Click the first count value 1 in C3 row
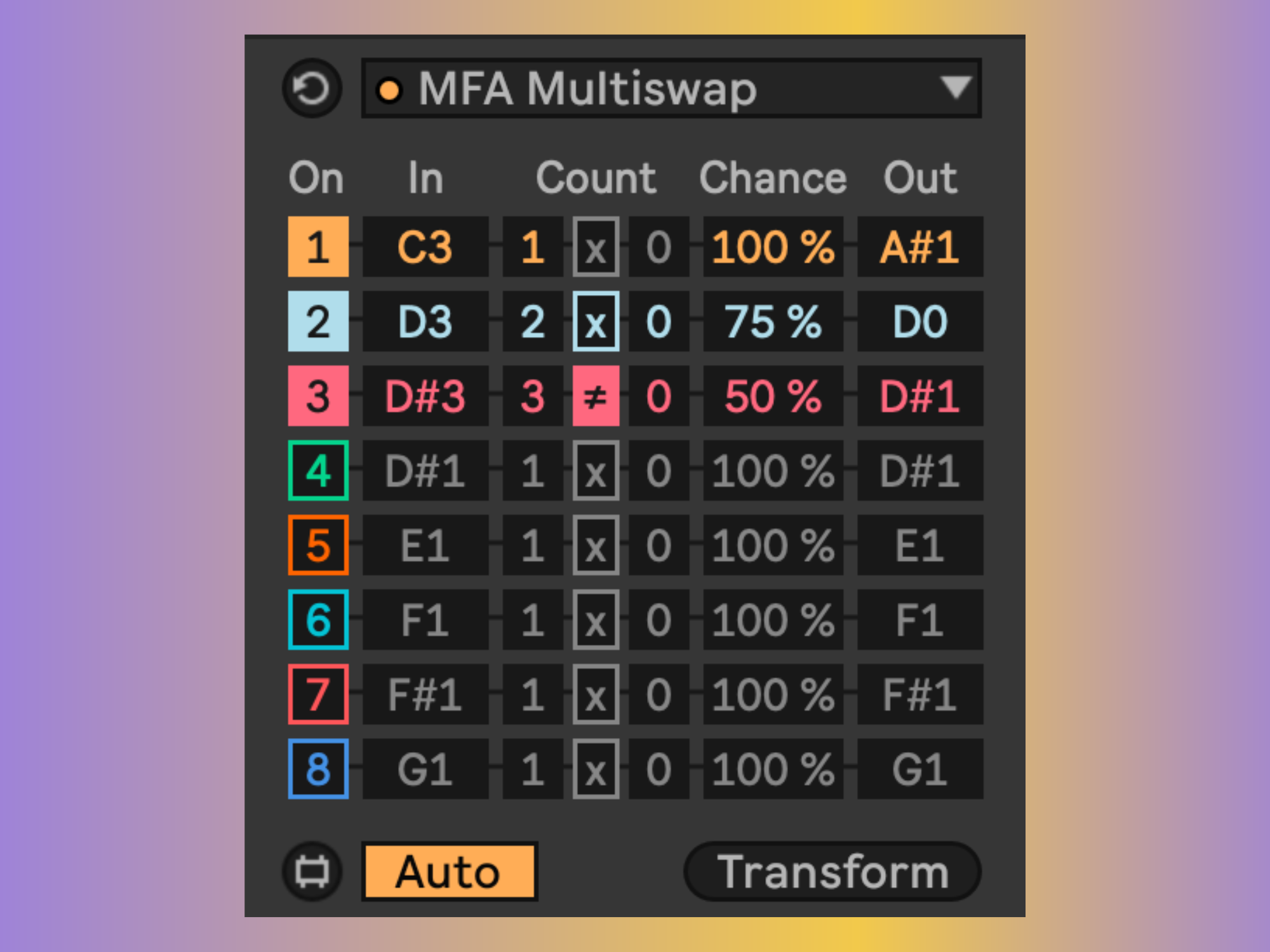 [x=533, y=247]
